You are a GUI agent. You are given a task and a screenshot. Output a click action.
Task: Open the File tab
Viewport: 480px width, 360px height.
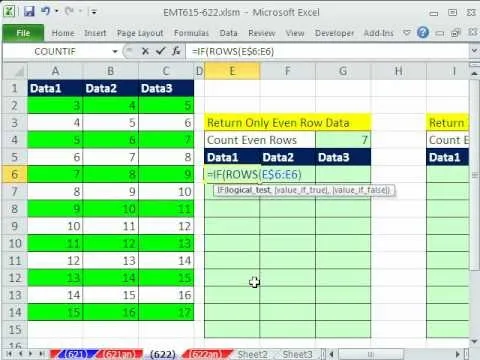coord(23,33)
